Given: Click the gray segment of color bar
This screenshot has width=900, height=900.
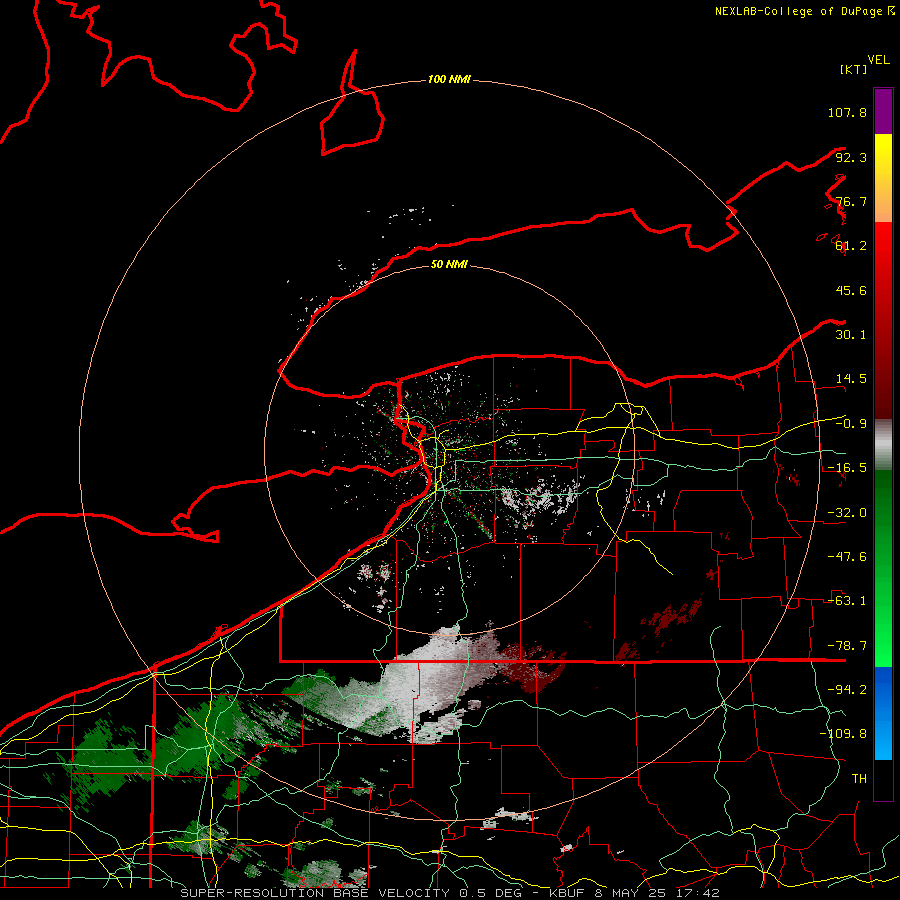Looking at the screenshot, I should click(x=883, y=445).
